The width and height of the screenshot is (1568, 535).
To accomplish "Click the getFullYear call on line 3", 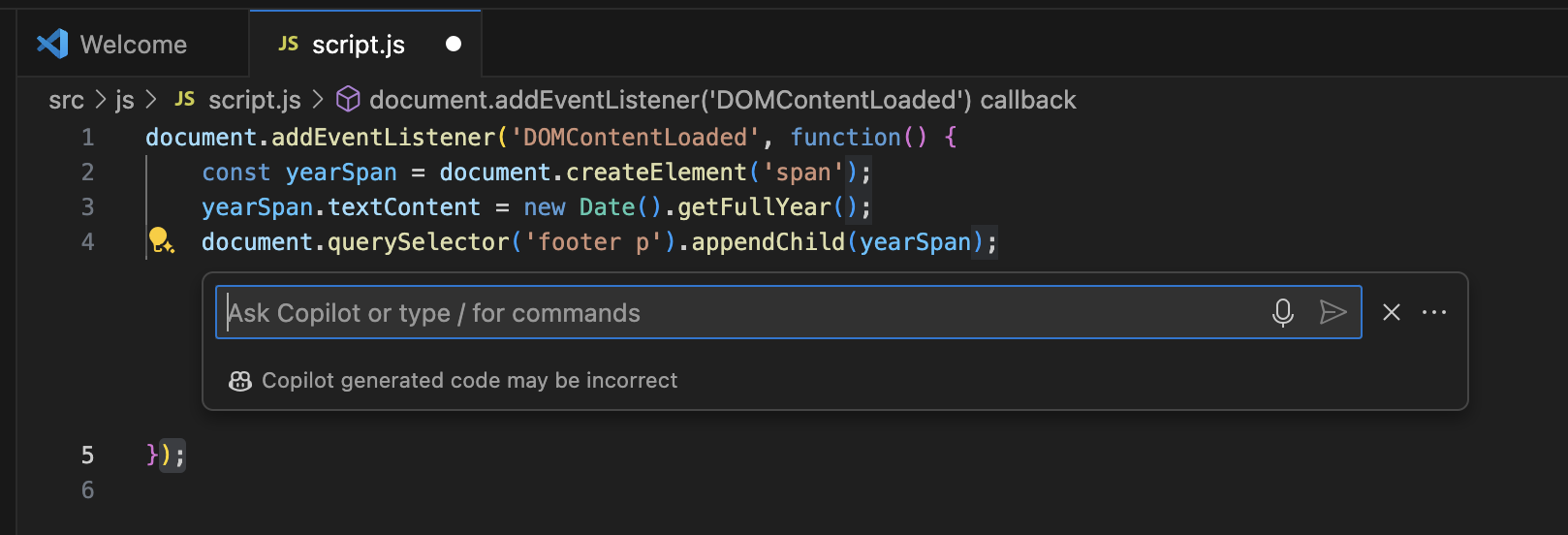I will click(x=753, y=207).
